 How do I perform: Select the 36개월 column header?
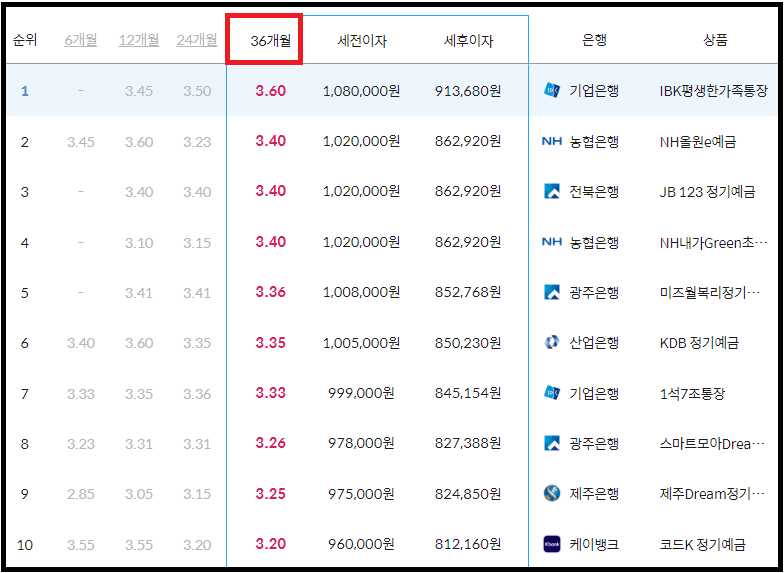(270, 40)
